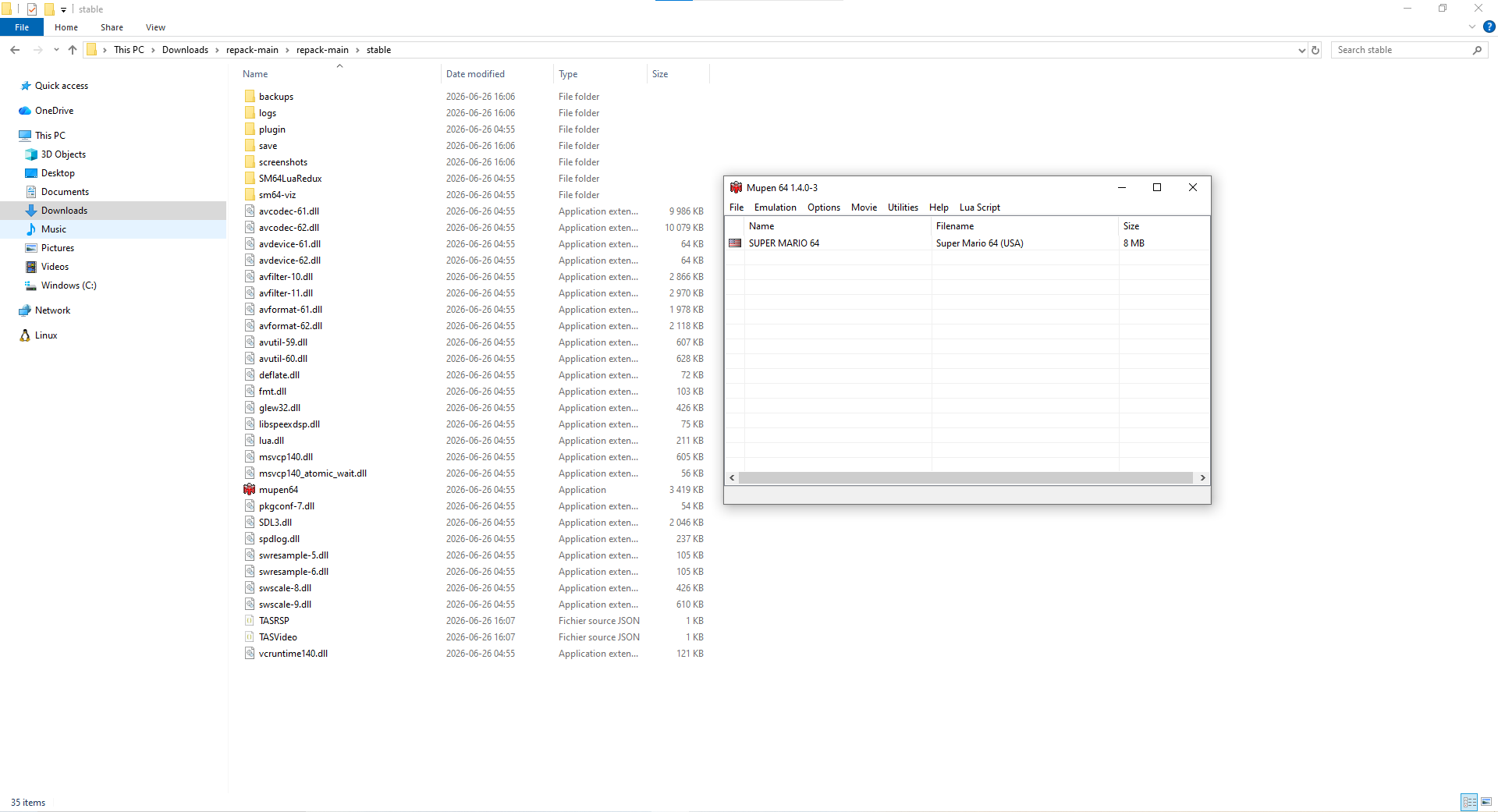Select Pictures in navigation pane
Image resolution: width=1498 pixels, height=812 pixels.
point(58,248)
